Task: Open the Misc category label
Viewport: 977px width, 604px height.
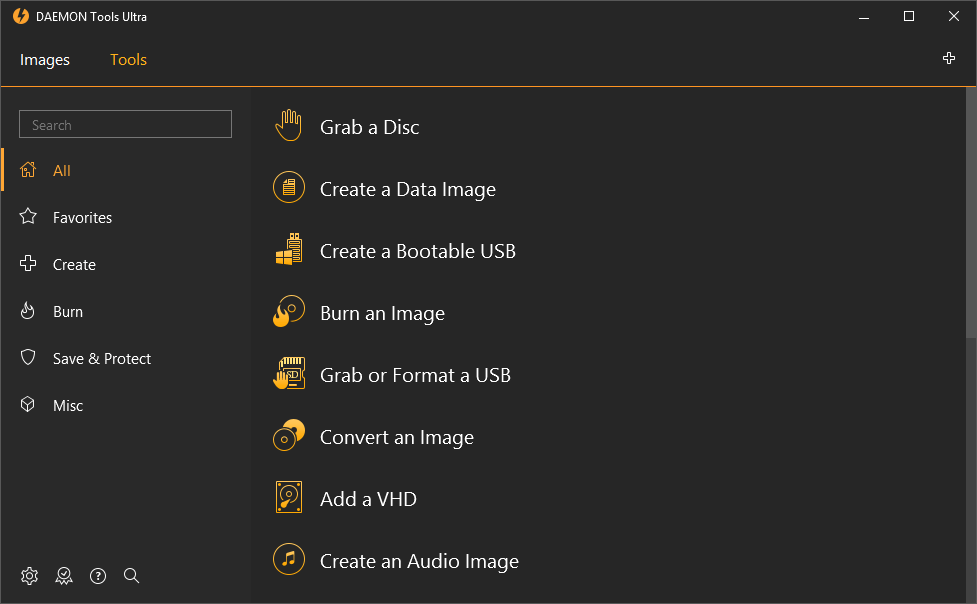Action: 68,406
